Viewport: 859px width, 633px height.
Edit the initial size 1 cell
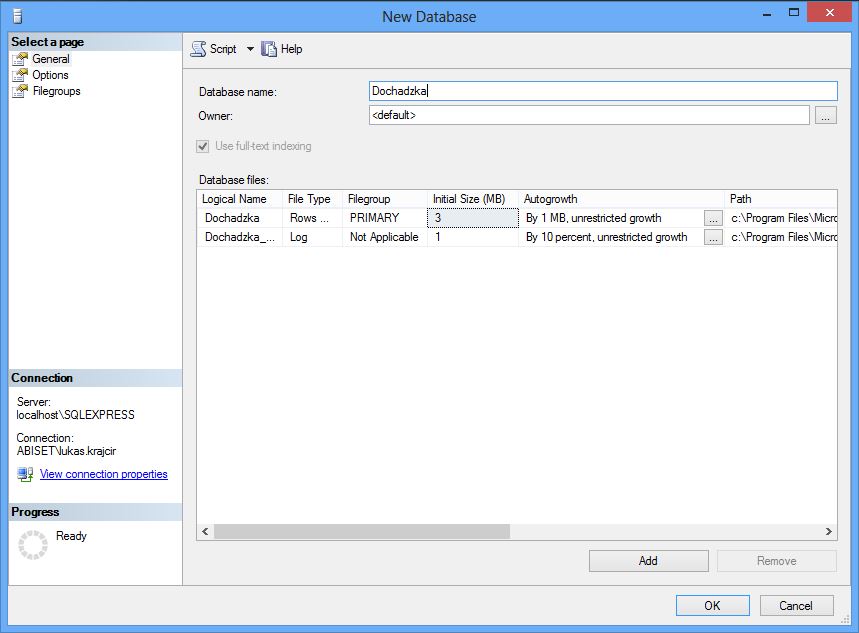pos(473,237)
